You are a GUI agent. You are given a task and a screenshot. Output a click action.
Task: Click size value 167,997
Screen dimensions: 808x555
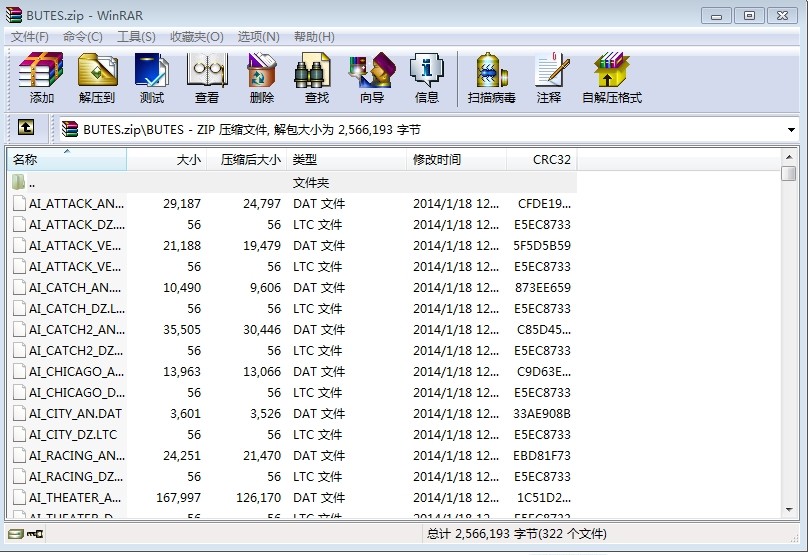coord(178,498)
